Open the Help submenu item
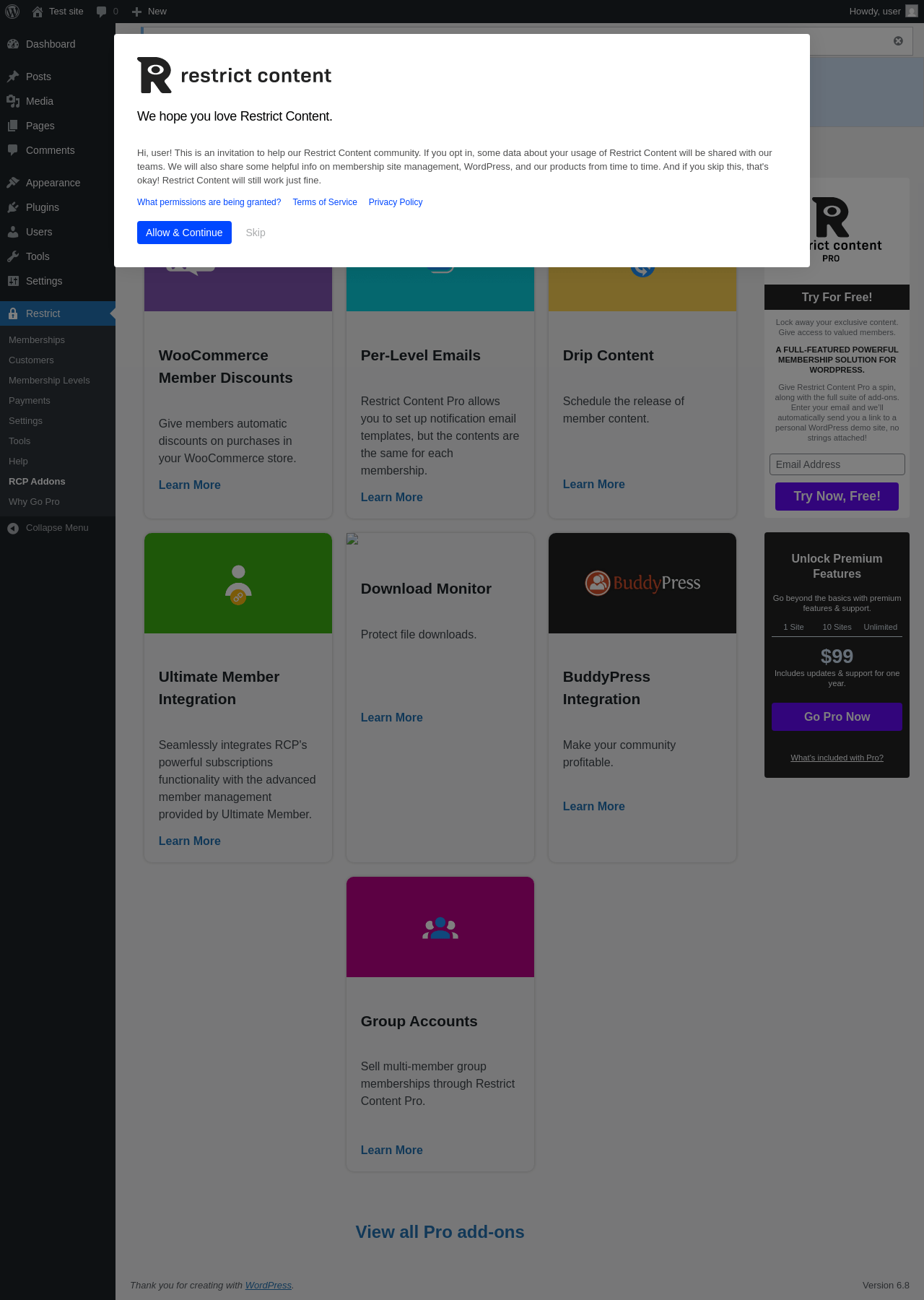This screenshot has width=924, height=1300. pos(18,461)
